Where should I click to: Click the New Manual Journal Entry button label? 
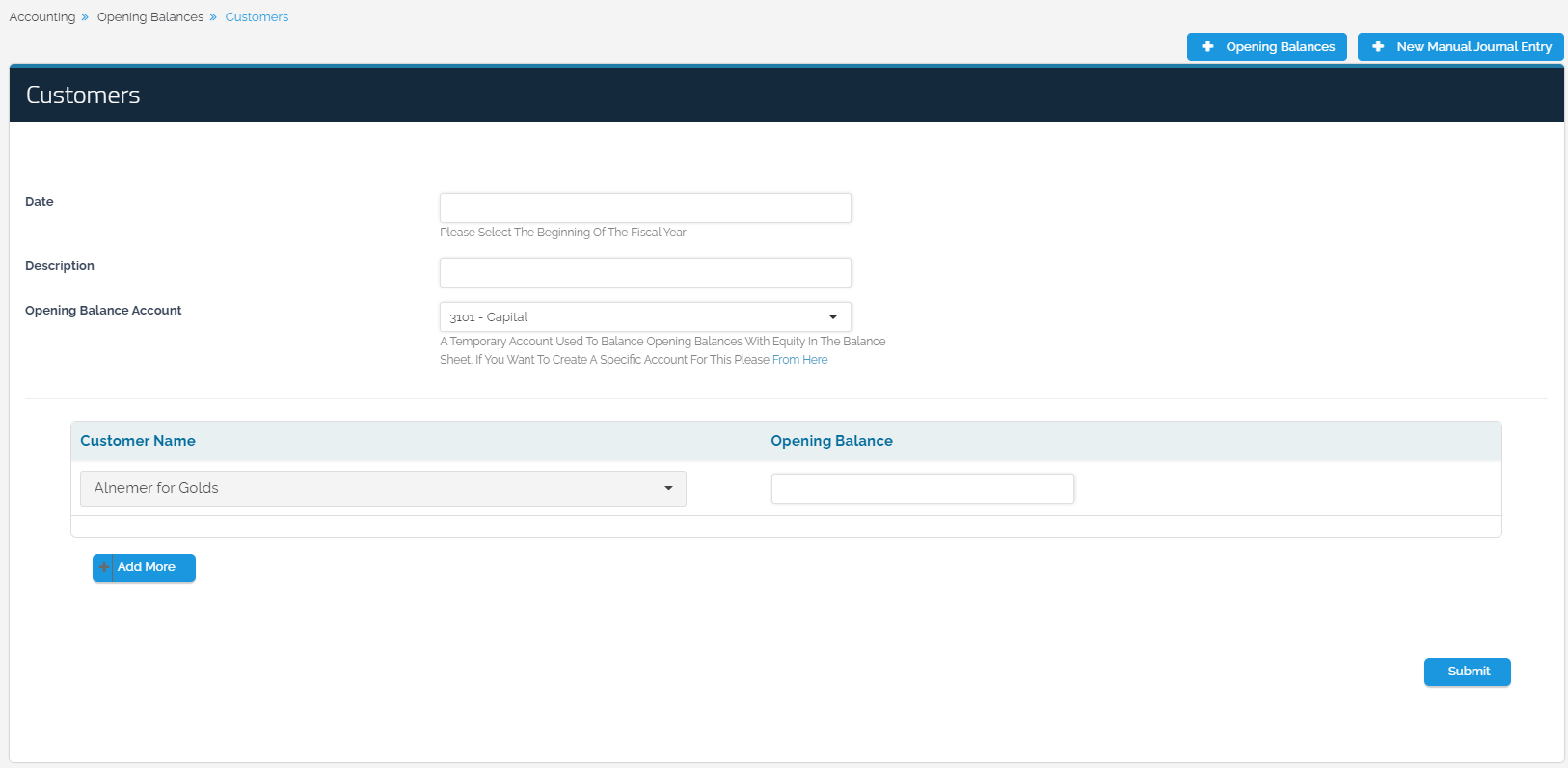[x=1473, y=46]
